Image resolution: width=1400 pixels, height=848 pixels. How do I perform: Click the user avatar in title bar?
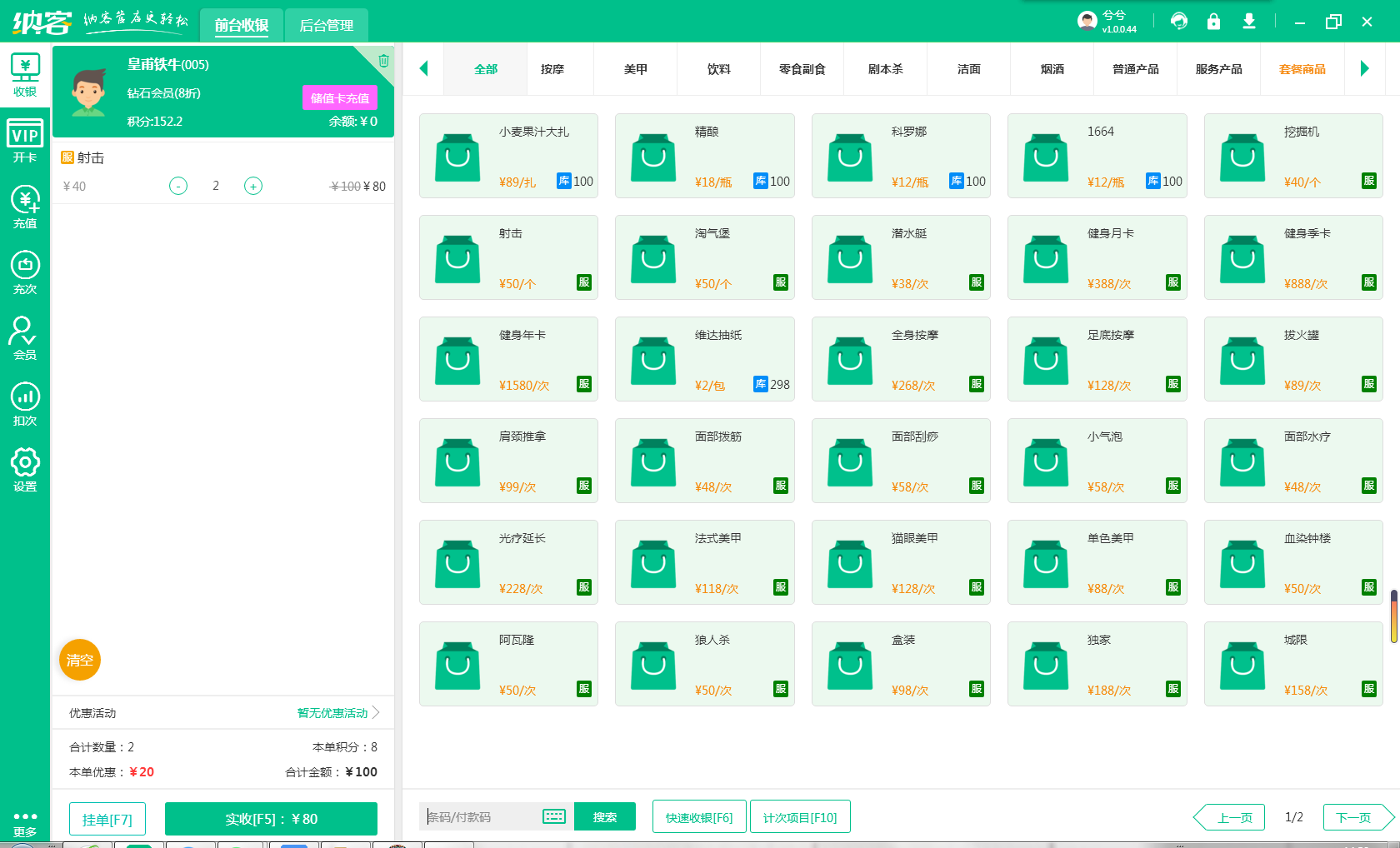tap(1087, 21)
